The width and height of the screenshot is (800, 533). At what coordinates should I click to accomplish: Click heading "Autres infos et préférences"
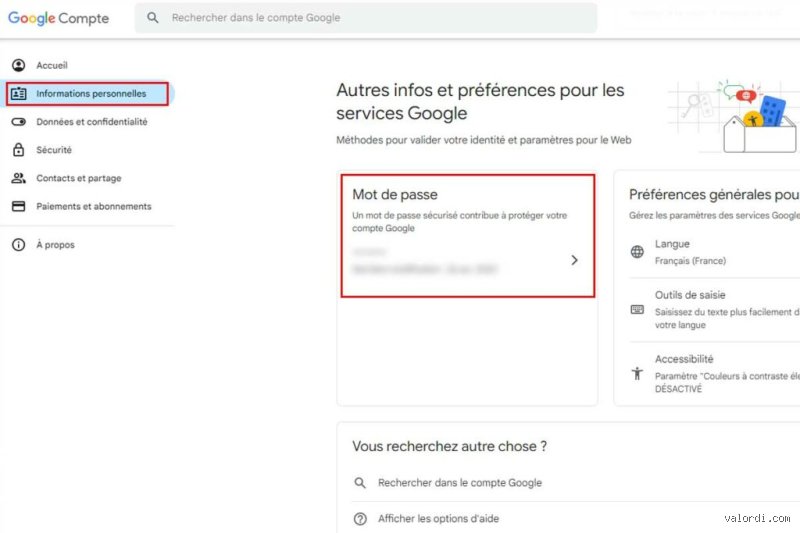[480, 101]
